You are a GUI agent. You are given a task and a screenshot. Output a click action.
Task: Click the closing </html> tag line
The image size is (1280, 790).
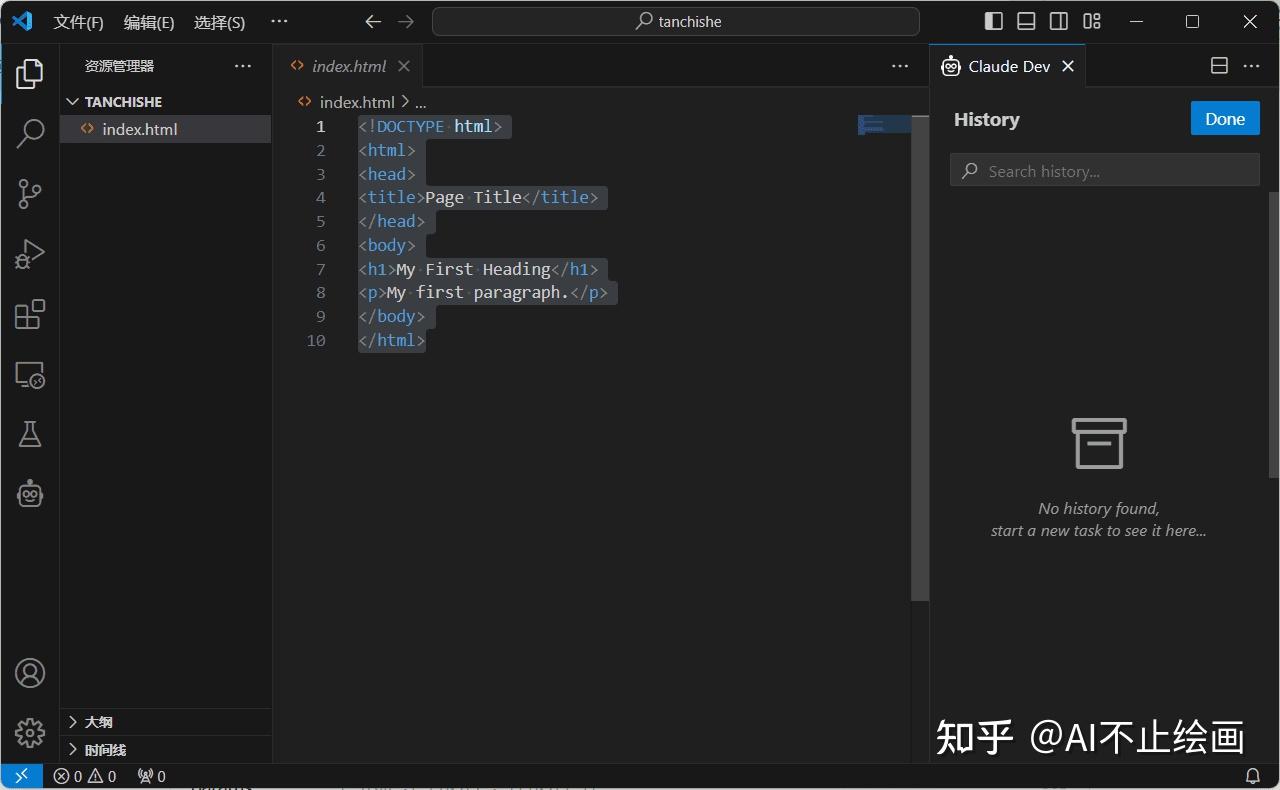pos(391,341)
